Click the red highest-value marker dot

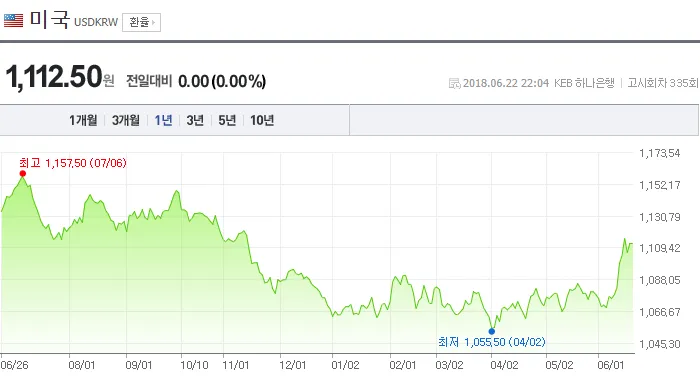click(23, 174)
